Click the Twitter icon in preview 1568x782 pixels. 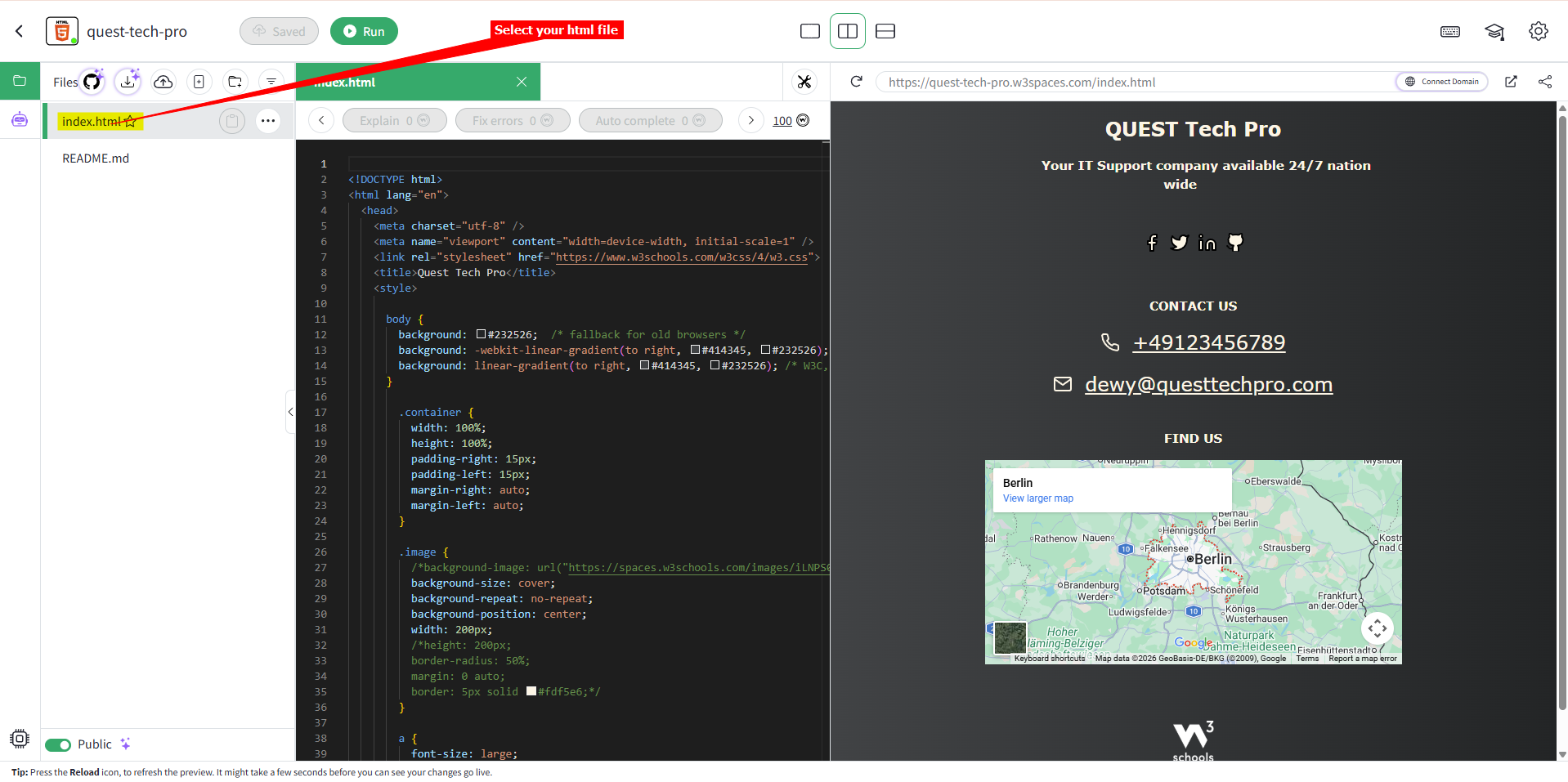[x=1179, y=243]
